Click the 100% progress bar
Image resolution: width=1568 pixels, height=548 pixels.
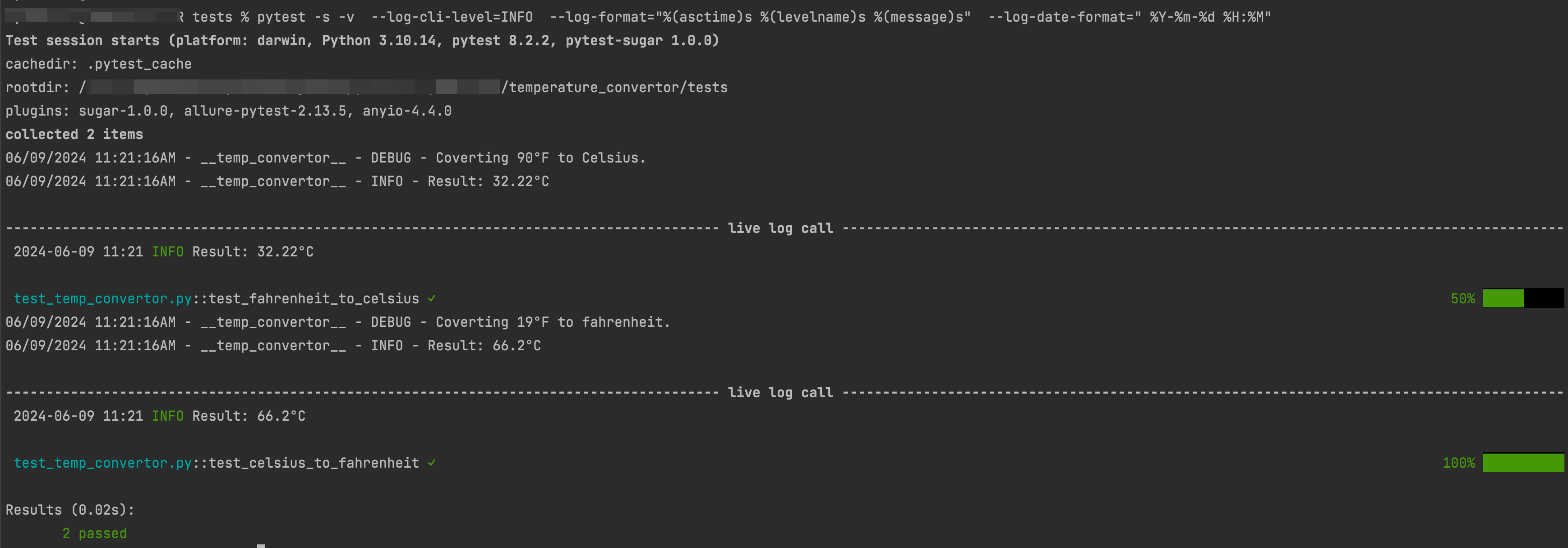[1523, 463]
